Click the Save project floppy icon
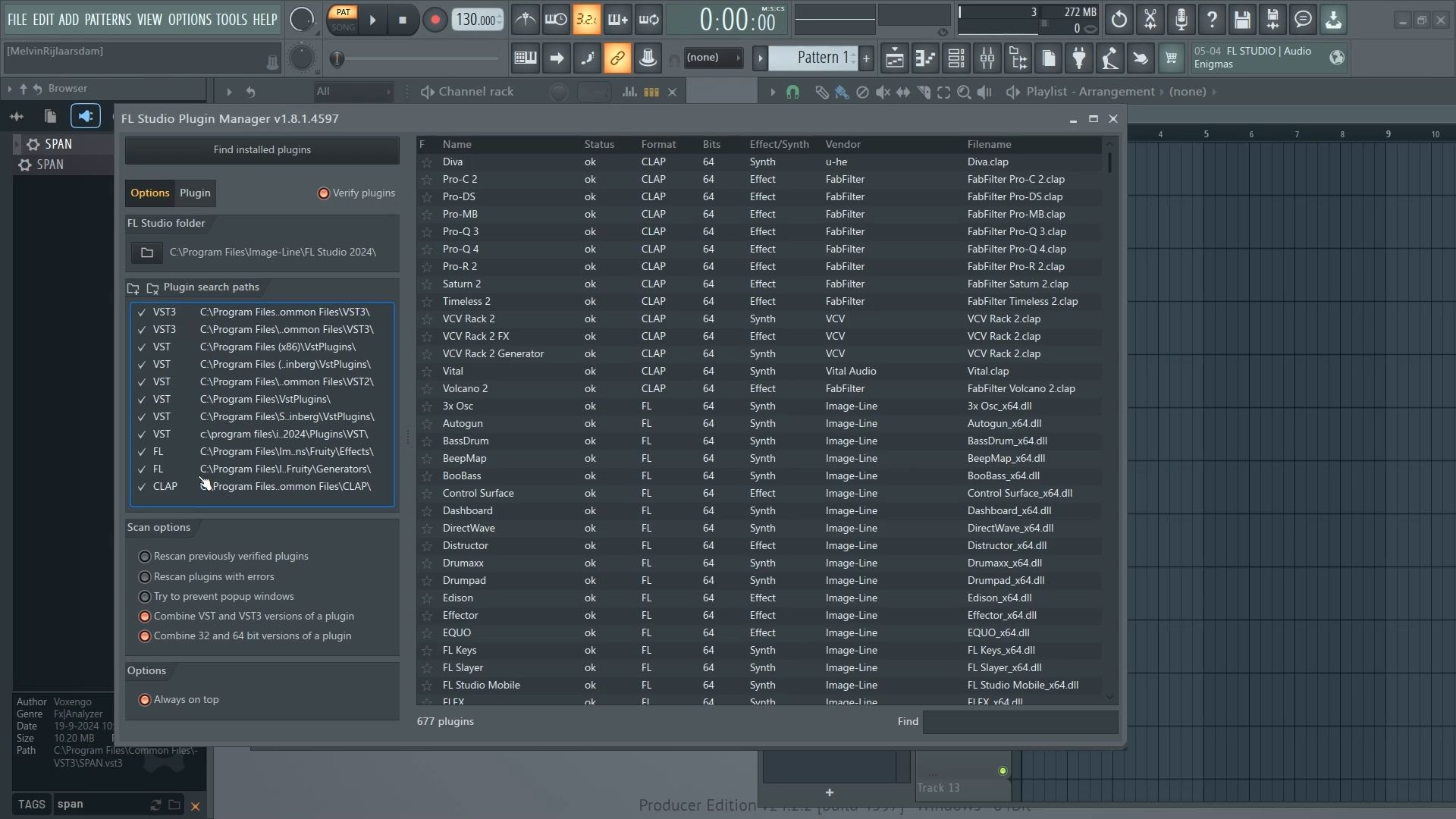 click(x=1242, y=20)
